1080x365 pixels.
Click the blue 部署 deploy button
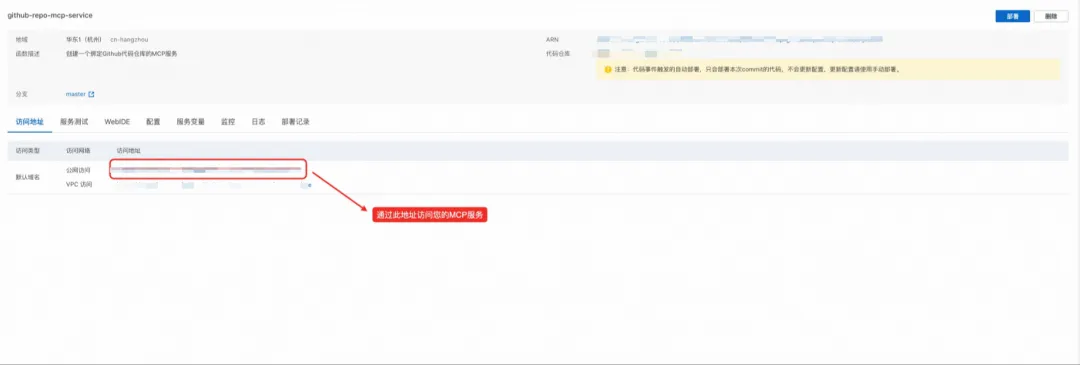click(x=1012, y=17)
